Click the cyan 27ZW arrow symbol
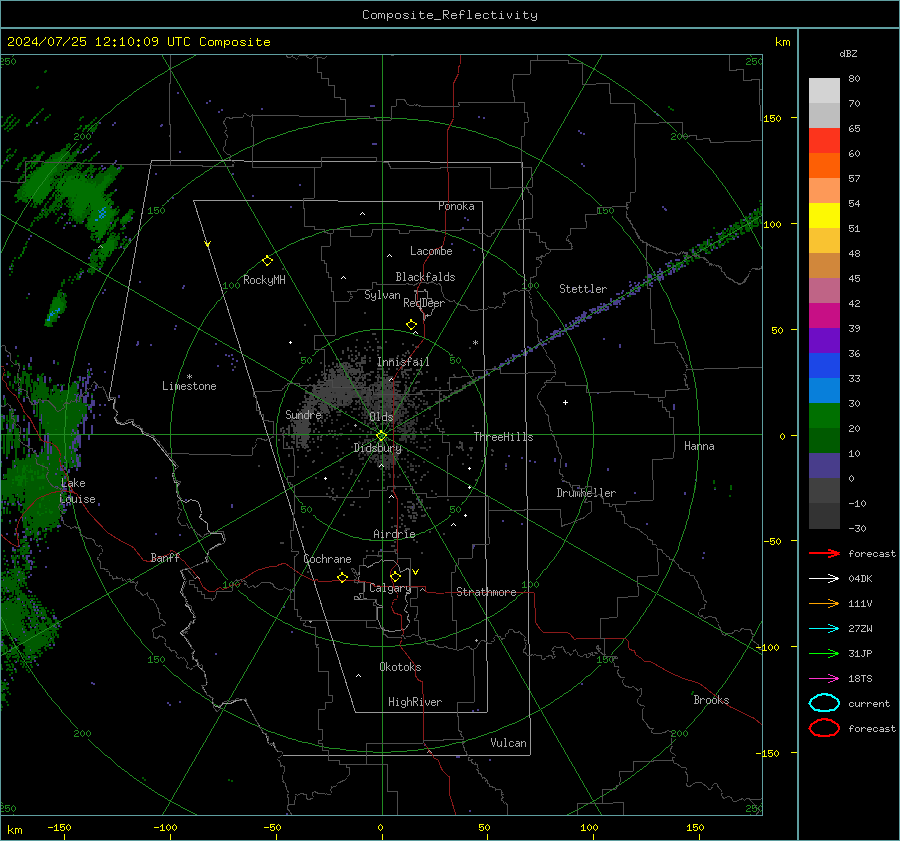 pos(824,629)
